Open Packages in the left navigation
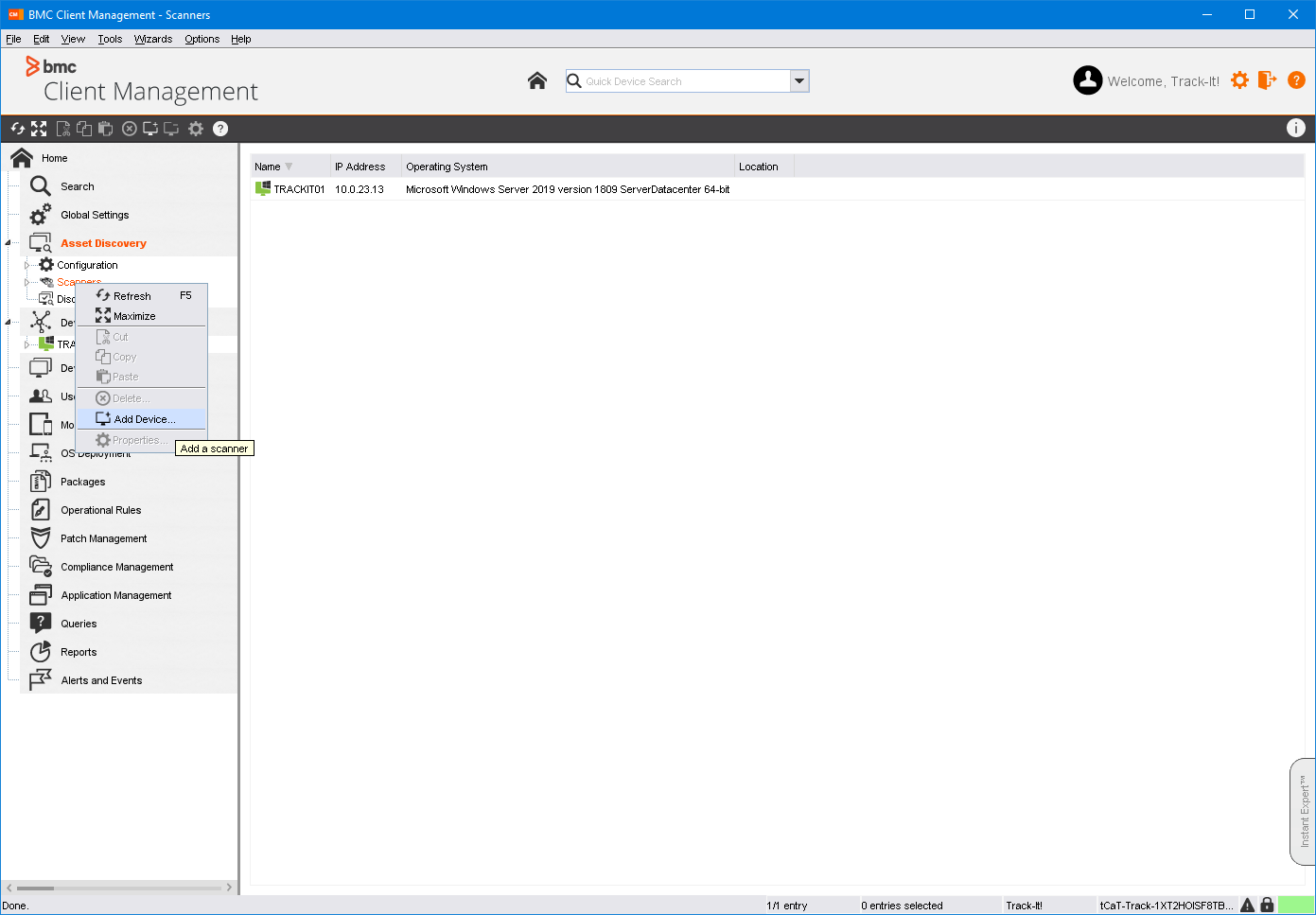Image resolution: width=1316 pixels, height=915 pixels. click(82, 482)
